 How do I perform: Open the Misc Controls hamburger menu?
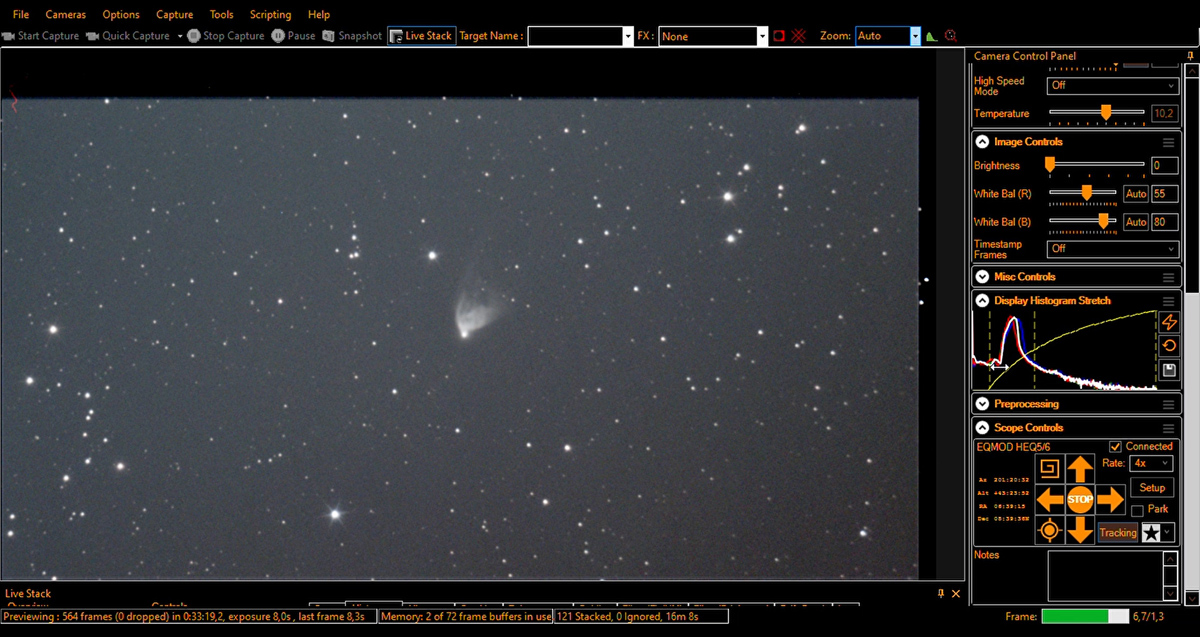1168,277
